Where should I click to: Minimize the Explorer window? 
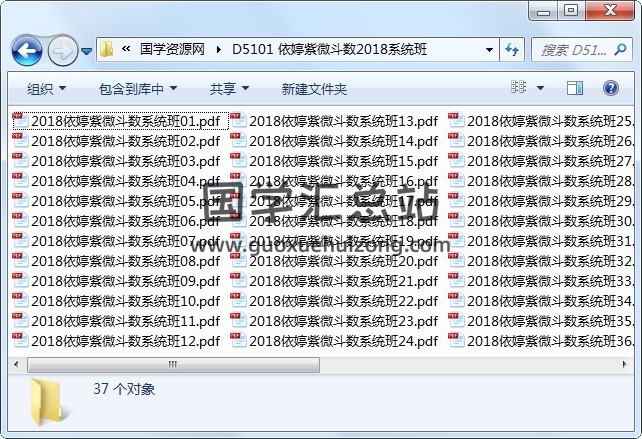543,11
